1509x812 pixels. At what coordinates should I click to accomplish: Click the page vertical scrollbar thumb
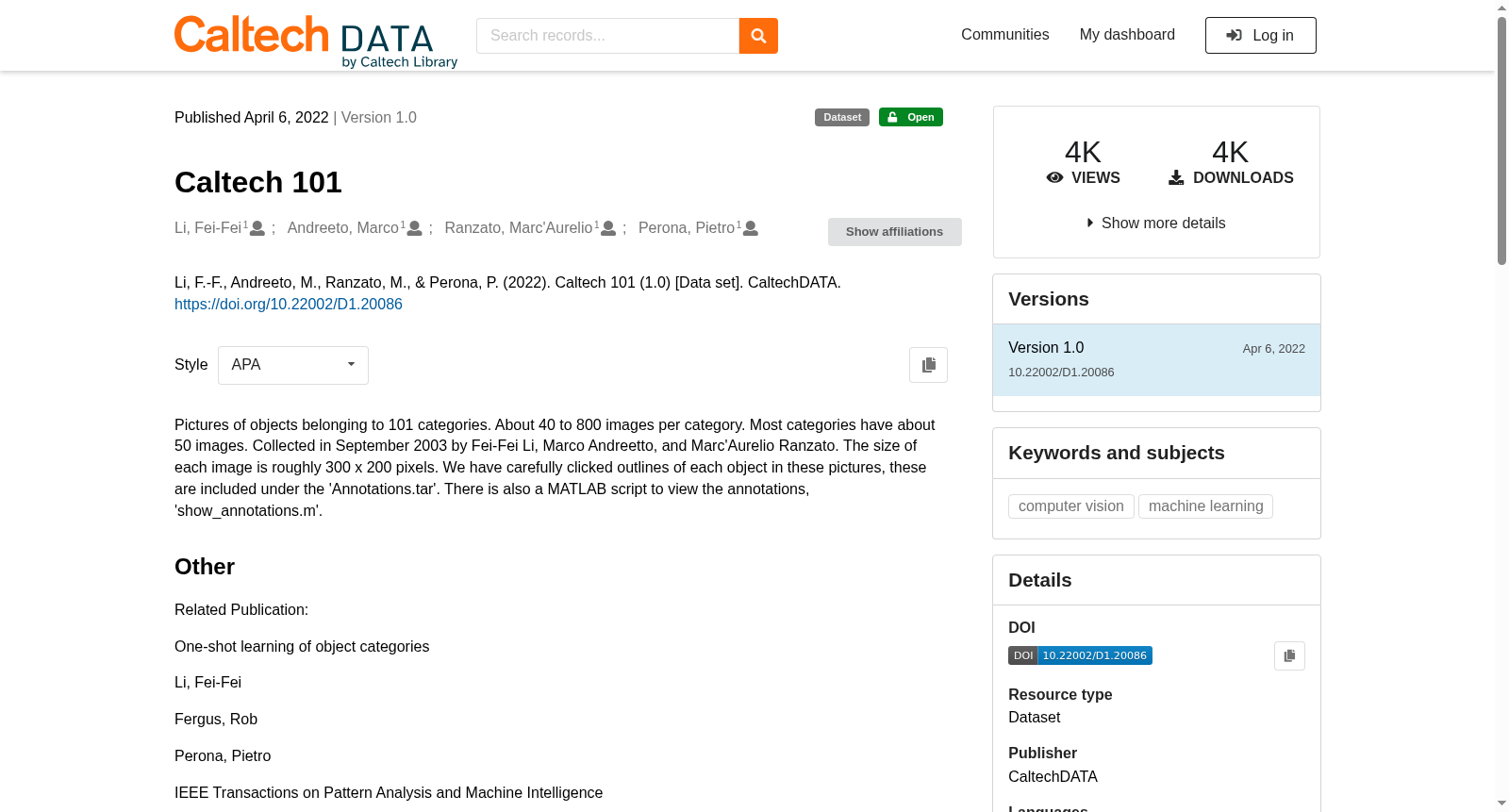coord(1501,141)
